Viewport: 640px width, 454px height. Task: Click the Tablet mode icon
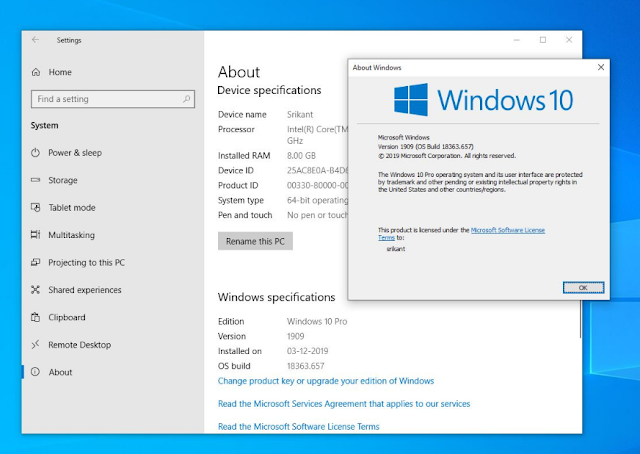point(36,207)
